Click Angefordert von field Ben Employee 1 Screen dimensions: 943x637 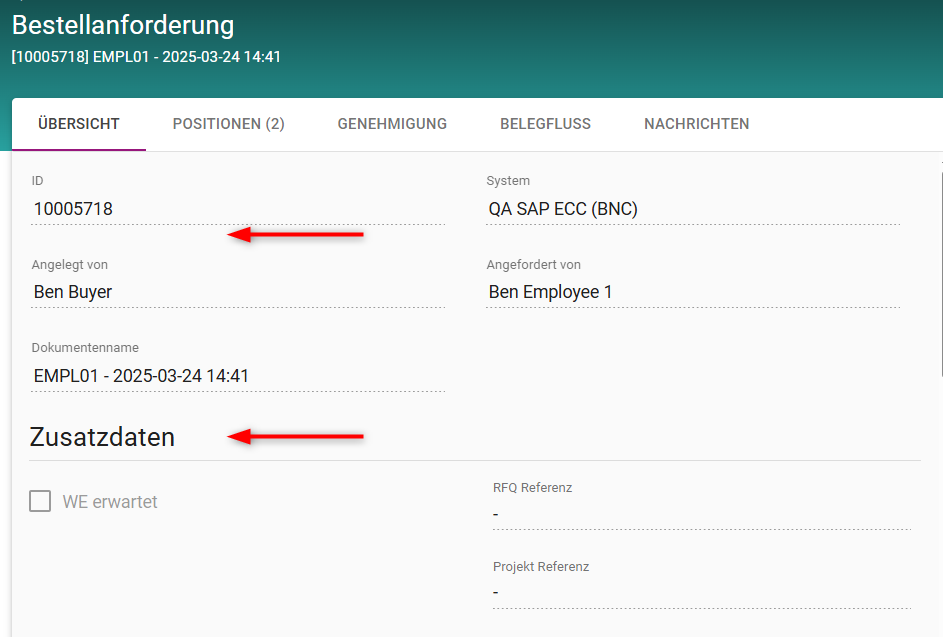pyautogui.click(x=692, y=292)
